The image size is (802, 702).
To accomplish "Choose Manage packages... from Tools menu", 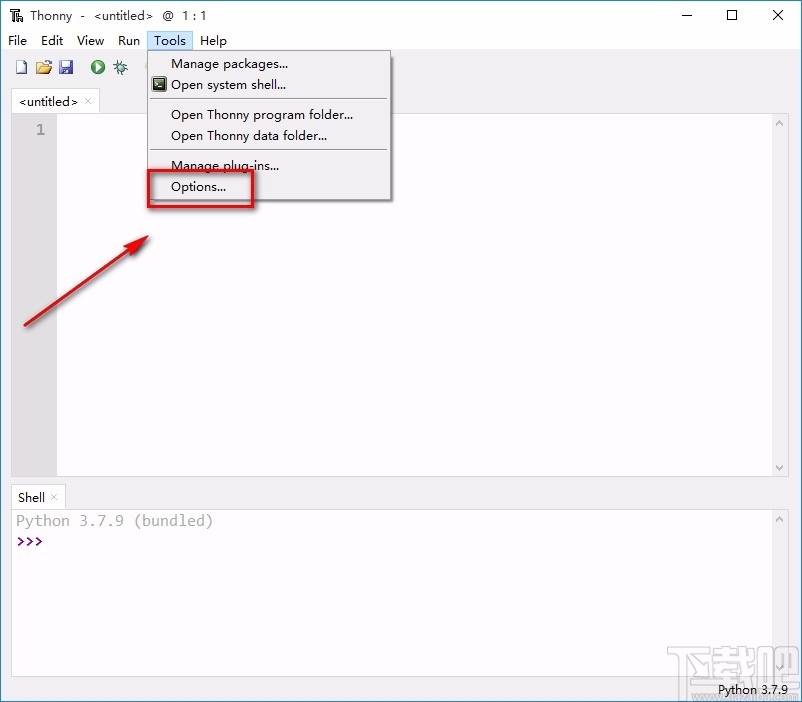I will tap(229, 64).
